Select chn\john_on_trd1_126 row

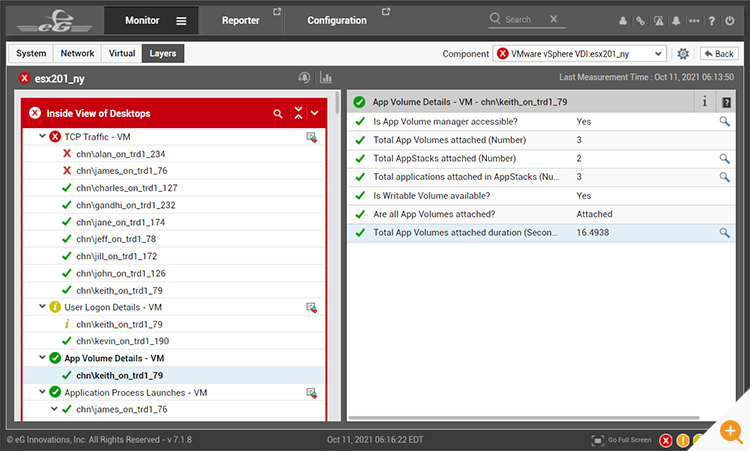[x=174, y=274]
